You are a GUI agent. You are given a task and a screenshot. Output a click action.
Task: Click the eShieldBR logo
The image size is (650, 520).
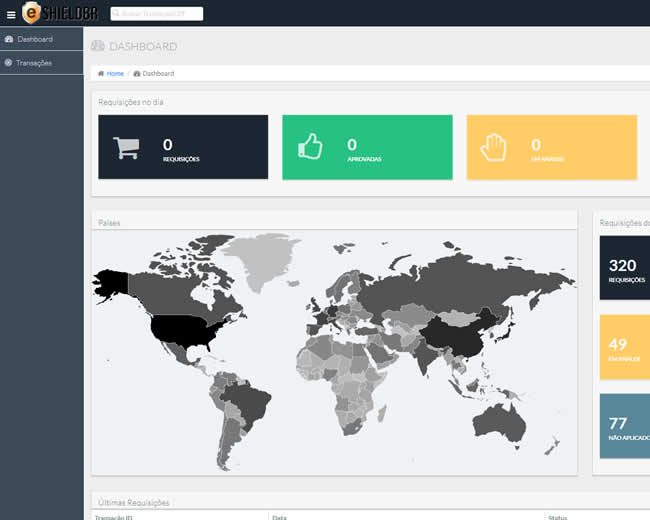(62, 14)
